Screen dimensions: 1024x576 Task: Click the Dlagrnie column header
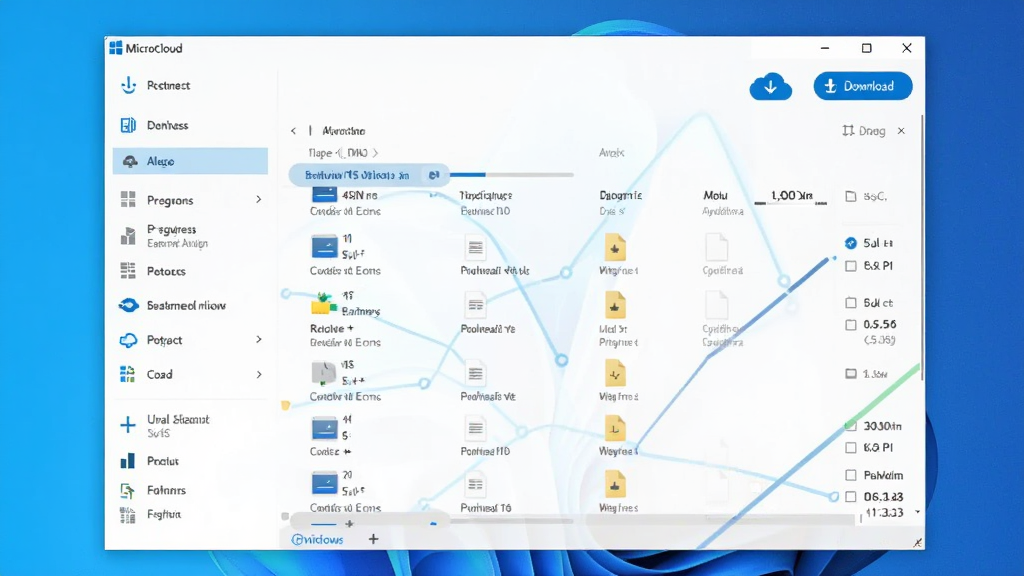[620, 195]
